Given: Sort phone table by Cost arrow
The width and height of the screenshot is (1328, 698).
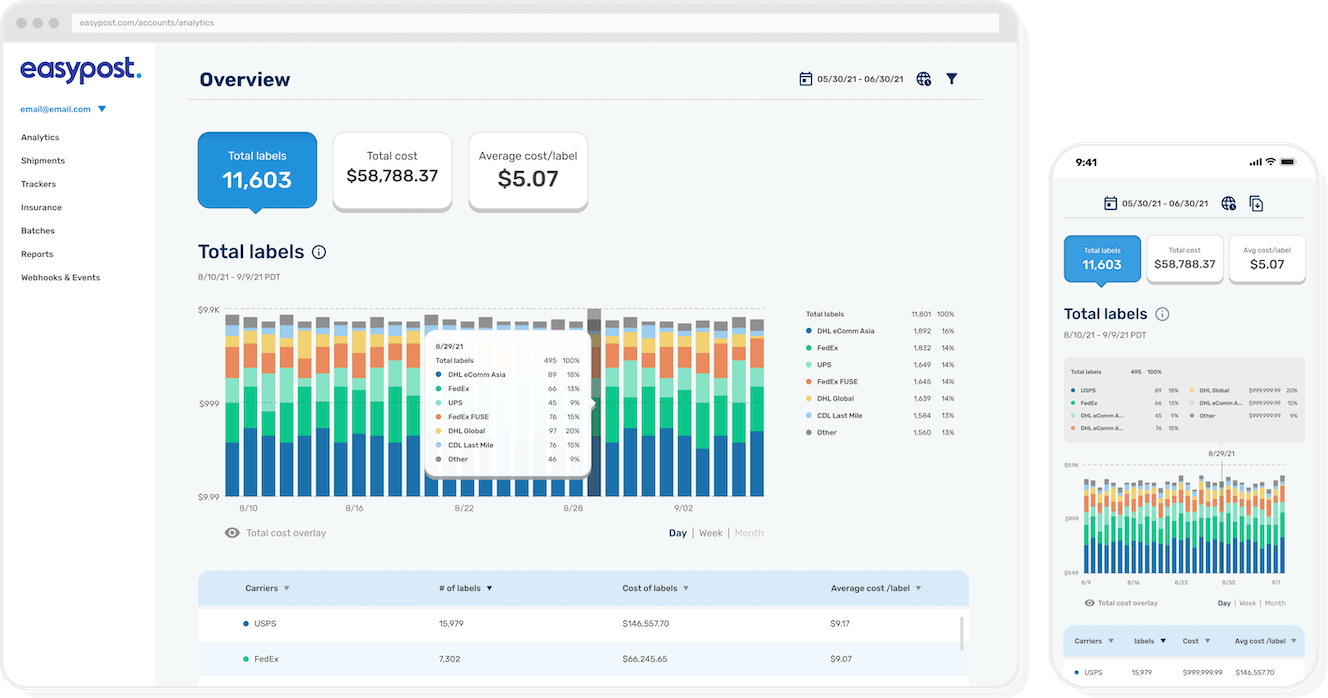Looking at the screenshot, I should [x=1208, y=641].
